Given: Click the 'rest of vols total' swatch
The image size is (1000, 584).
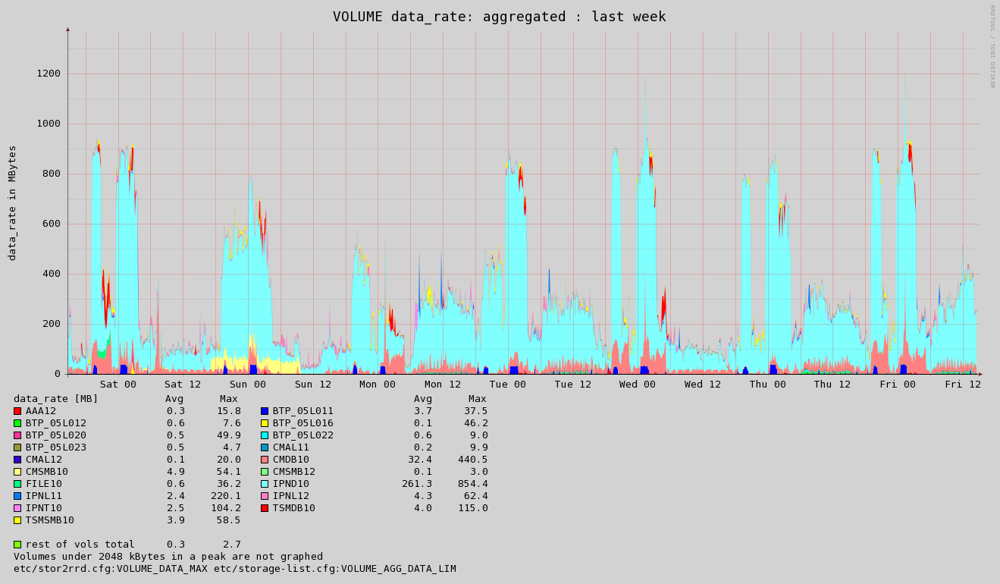Looking at the screenshot, I should [x=17, y=545].
